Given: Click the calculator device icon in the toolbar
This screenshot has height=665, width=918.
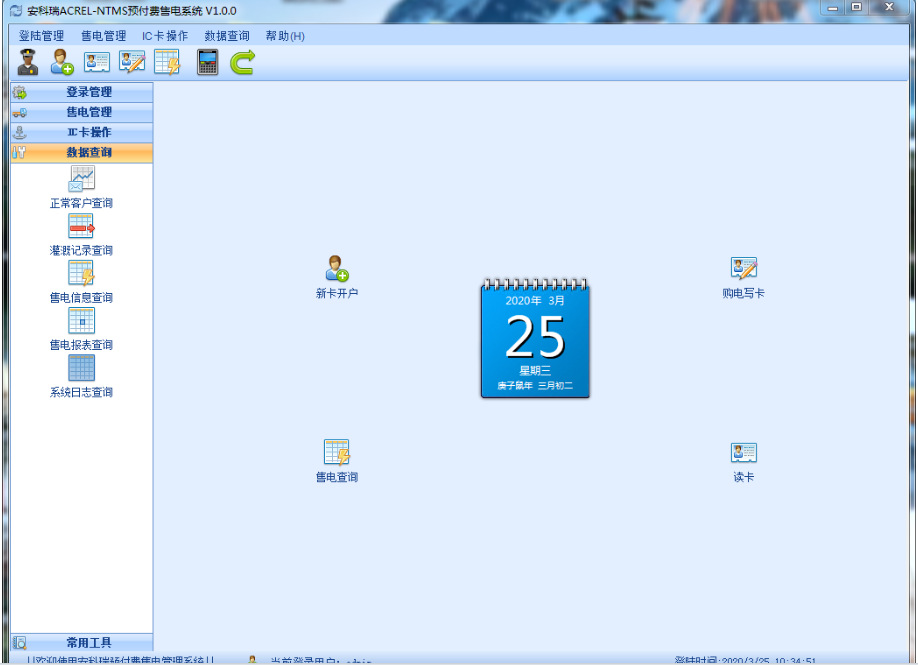Looking at the screenshot, I should point(207,62).
